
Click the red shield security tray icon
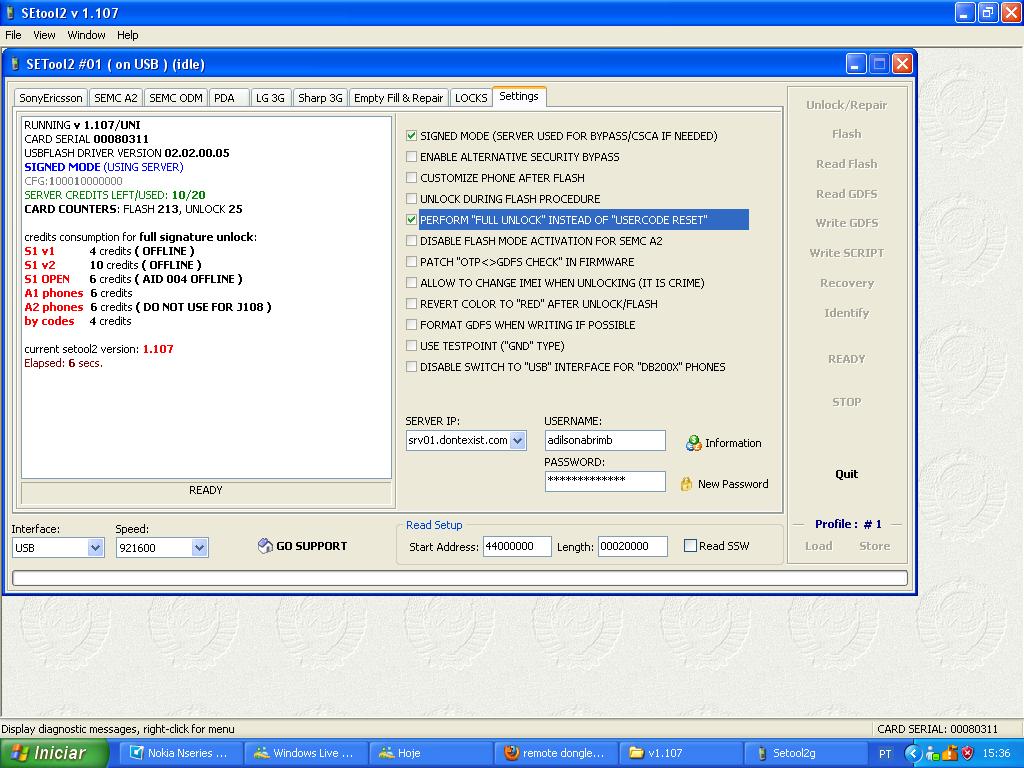(967, 754)
